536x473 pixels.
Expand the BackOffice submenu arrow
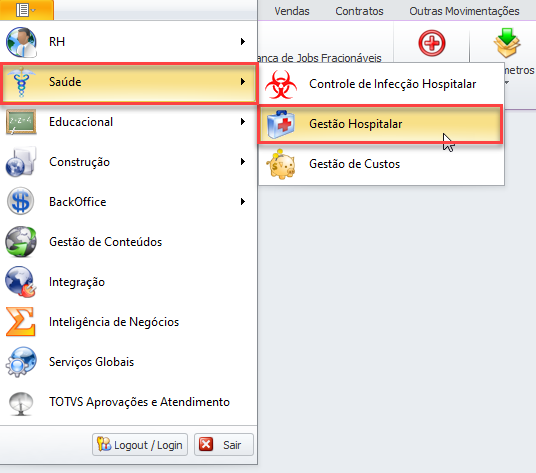tap(243, 202)
